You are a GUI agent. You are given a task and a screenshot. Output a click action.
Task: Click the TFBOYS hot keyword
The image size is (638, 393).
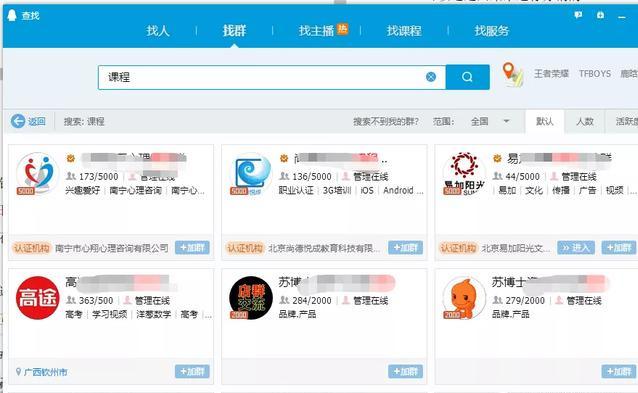(595, 74)
